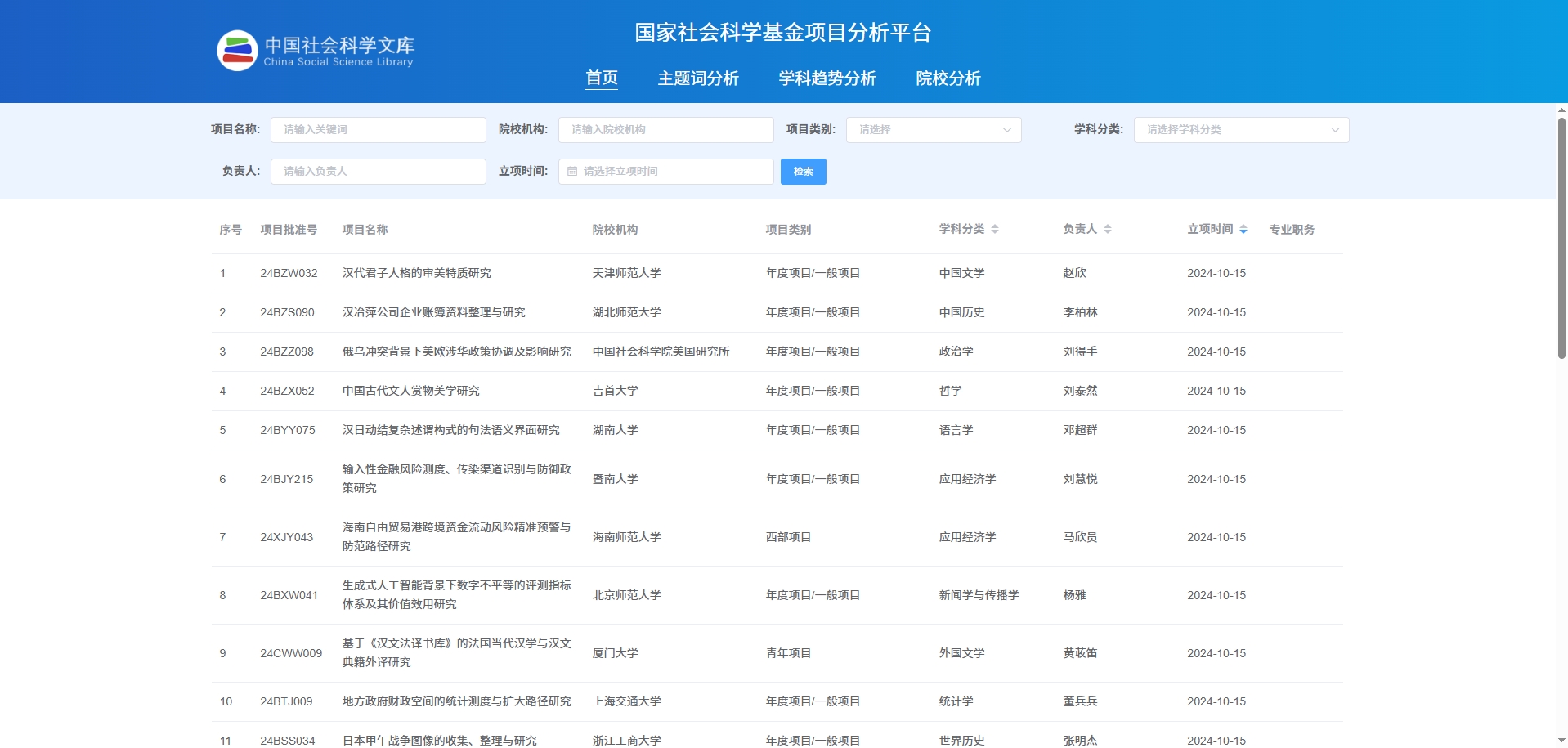Viewport: 1568px width, 748px height.
Task: Sort the table by 学科分类 column
Action: click(x=994, y=230)
